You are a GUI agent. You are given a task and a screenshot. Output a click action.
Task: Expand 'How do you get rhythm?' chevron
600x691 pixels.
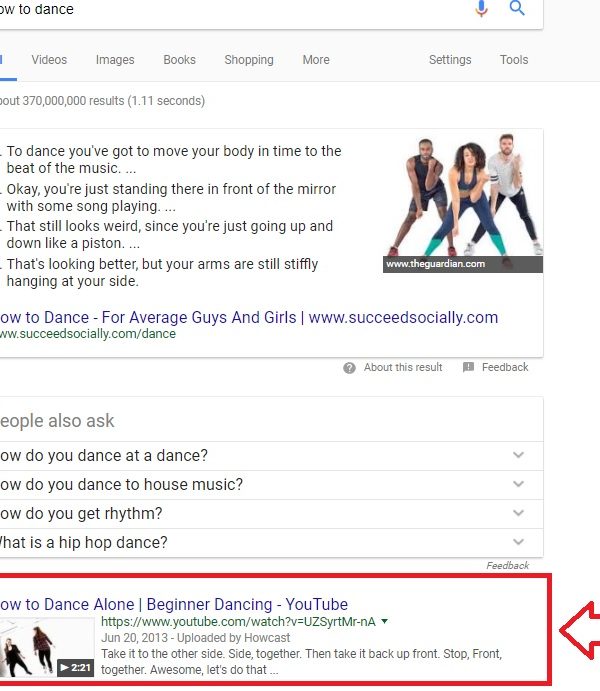tap(519, 513)
